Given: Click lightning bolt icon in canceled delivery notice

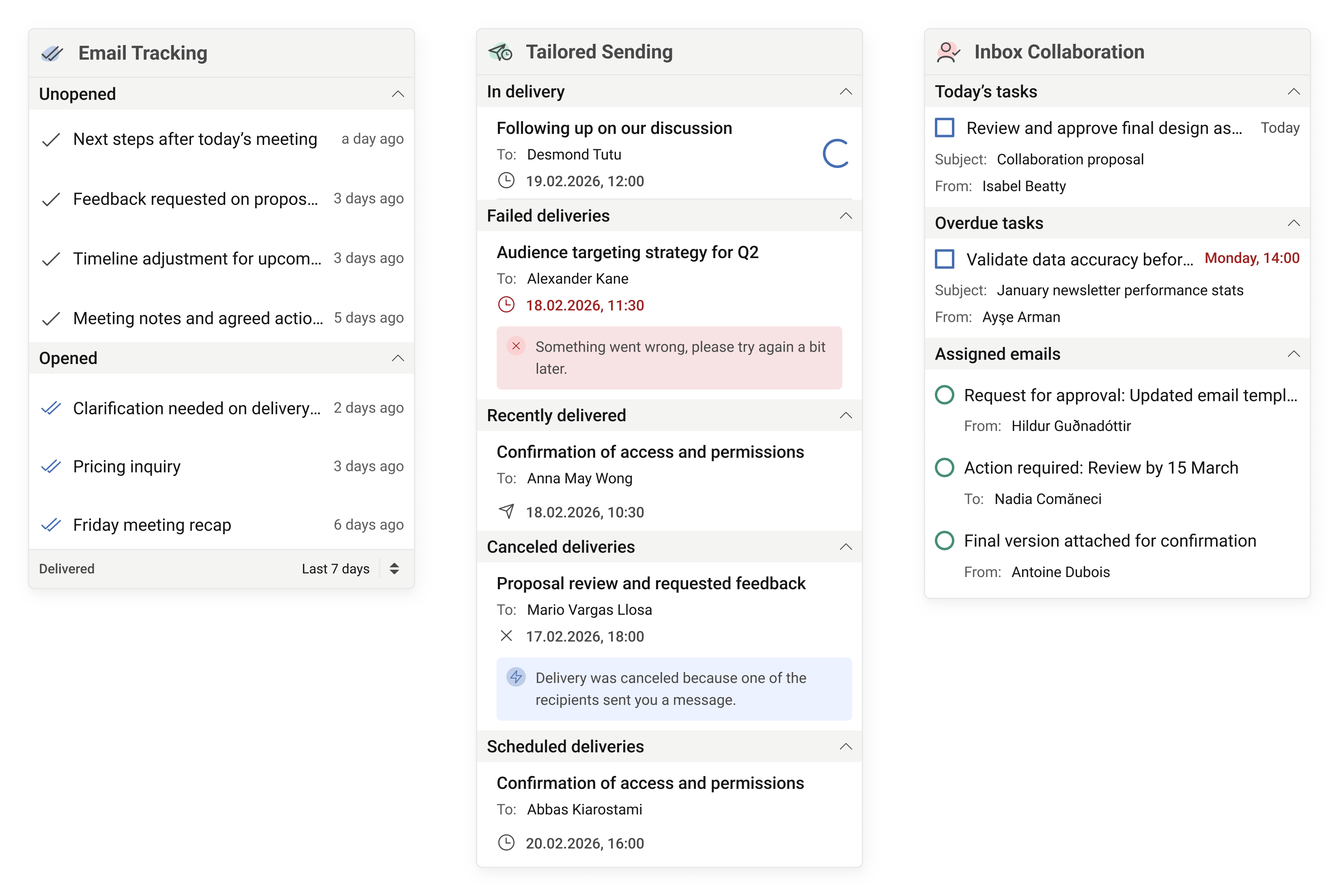Looking at the screenshot, I should (516, 677).
